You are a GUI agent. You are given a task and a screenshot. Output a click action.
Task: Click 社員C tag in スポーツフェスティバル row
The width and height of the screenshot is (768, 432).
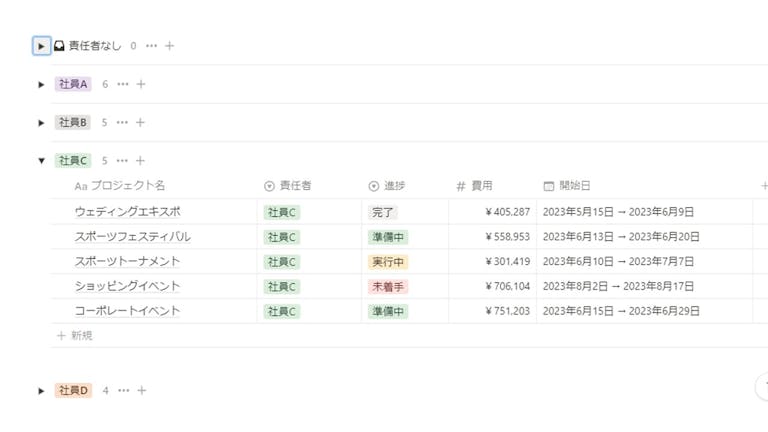point(282,237)
